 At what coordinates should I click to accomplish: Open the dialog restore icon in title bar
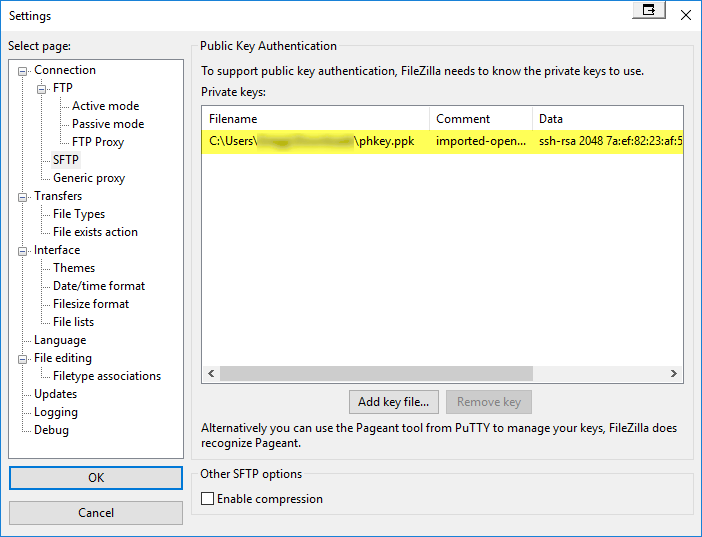pos(649,10)
